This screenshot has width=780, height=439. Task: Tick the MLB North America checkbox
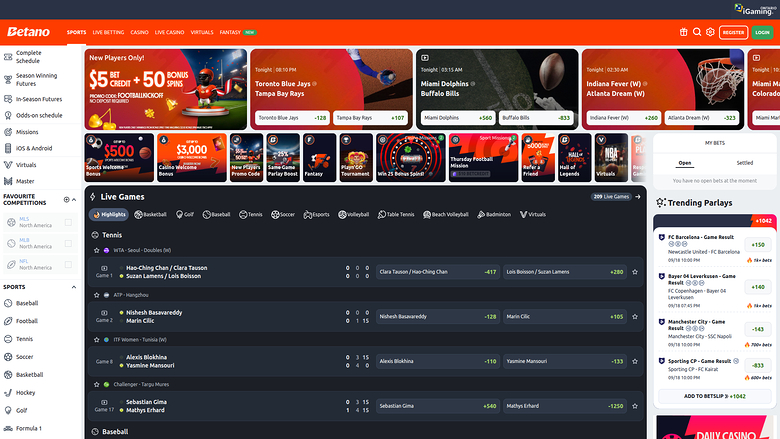pos(68,243)
